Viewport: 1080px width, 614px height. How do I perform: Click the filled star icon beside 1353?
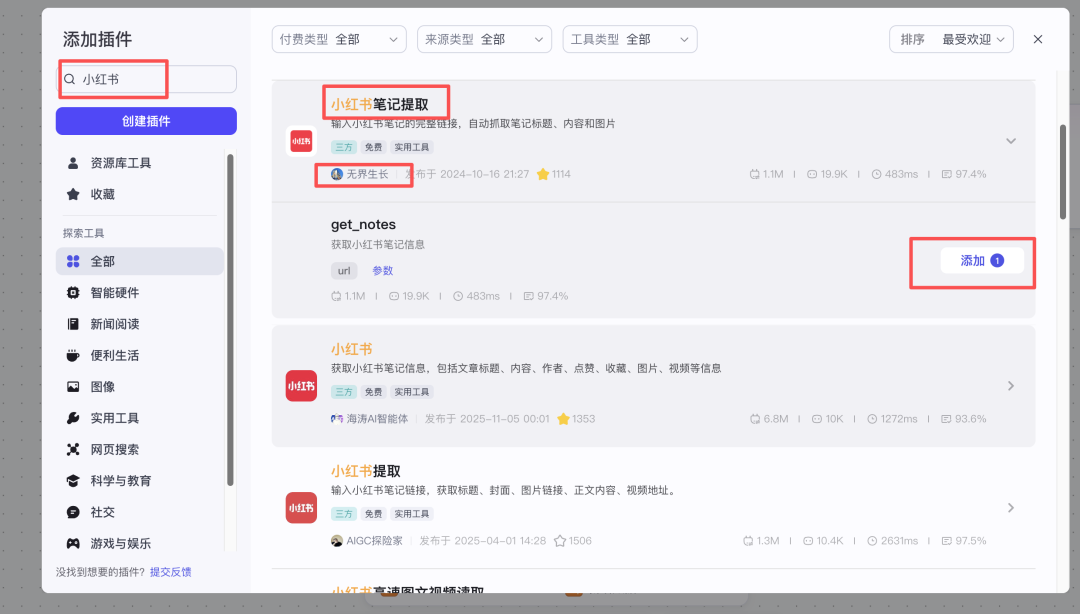click(563, 419)
